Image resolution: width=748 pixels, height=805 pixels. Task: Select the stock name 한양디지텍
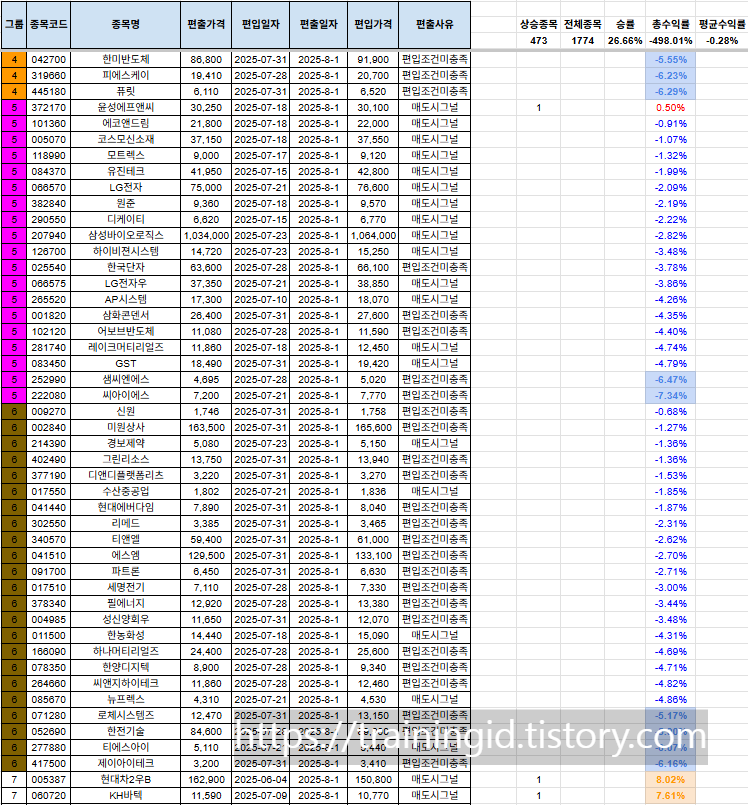(x=125, y=667)
